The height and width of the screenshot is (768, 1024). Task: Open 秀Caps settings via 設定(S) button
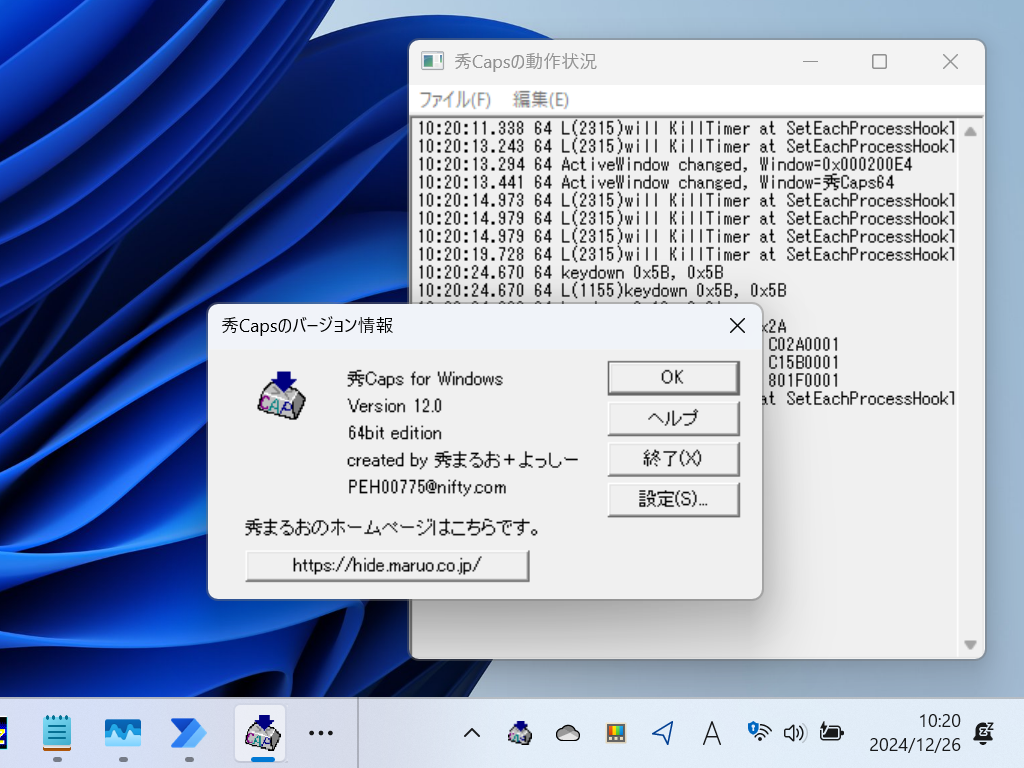pos(673,499)
